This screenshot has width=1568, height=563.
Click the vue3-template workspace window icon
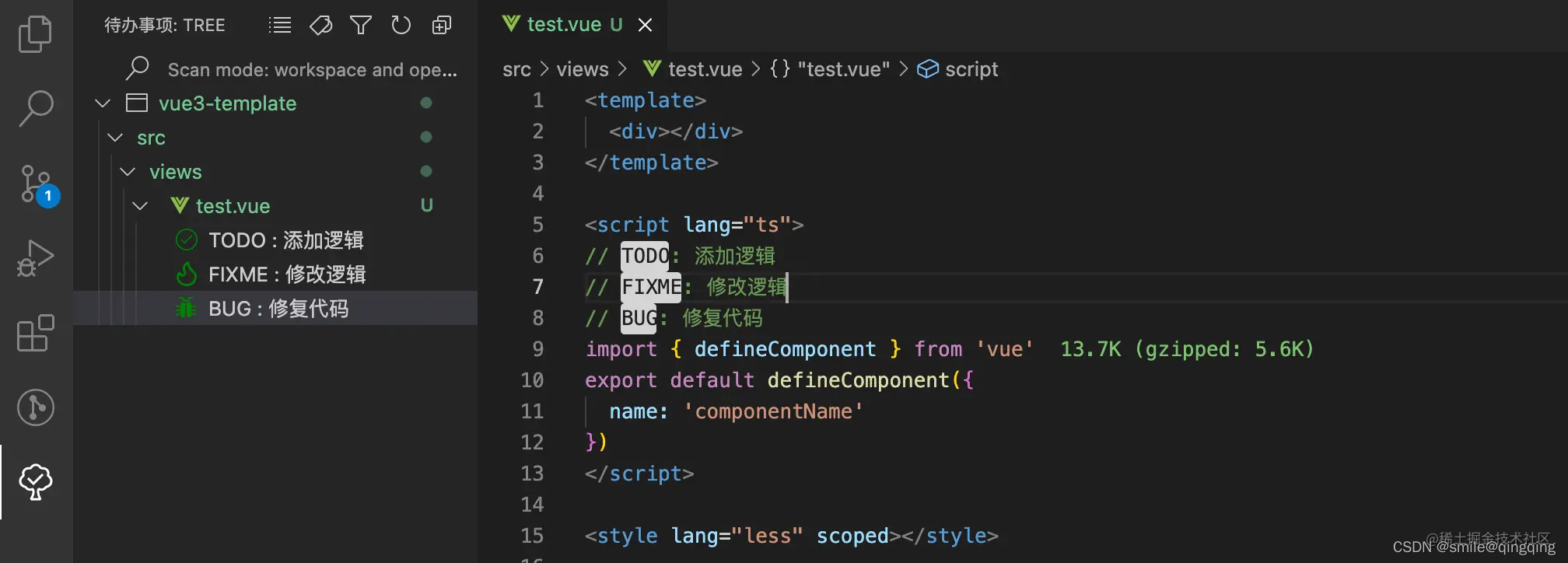[x=137, y=103]
